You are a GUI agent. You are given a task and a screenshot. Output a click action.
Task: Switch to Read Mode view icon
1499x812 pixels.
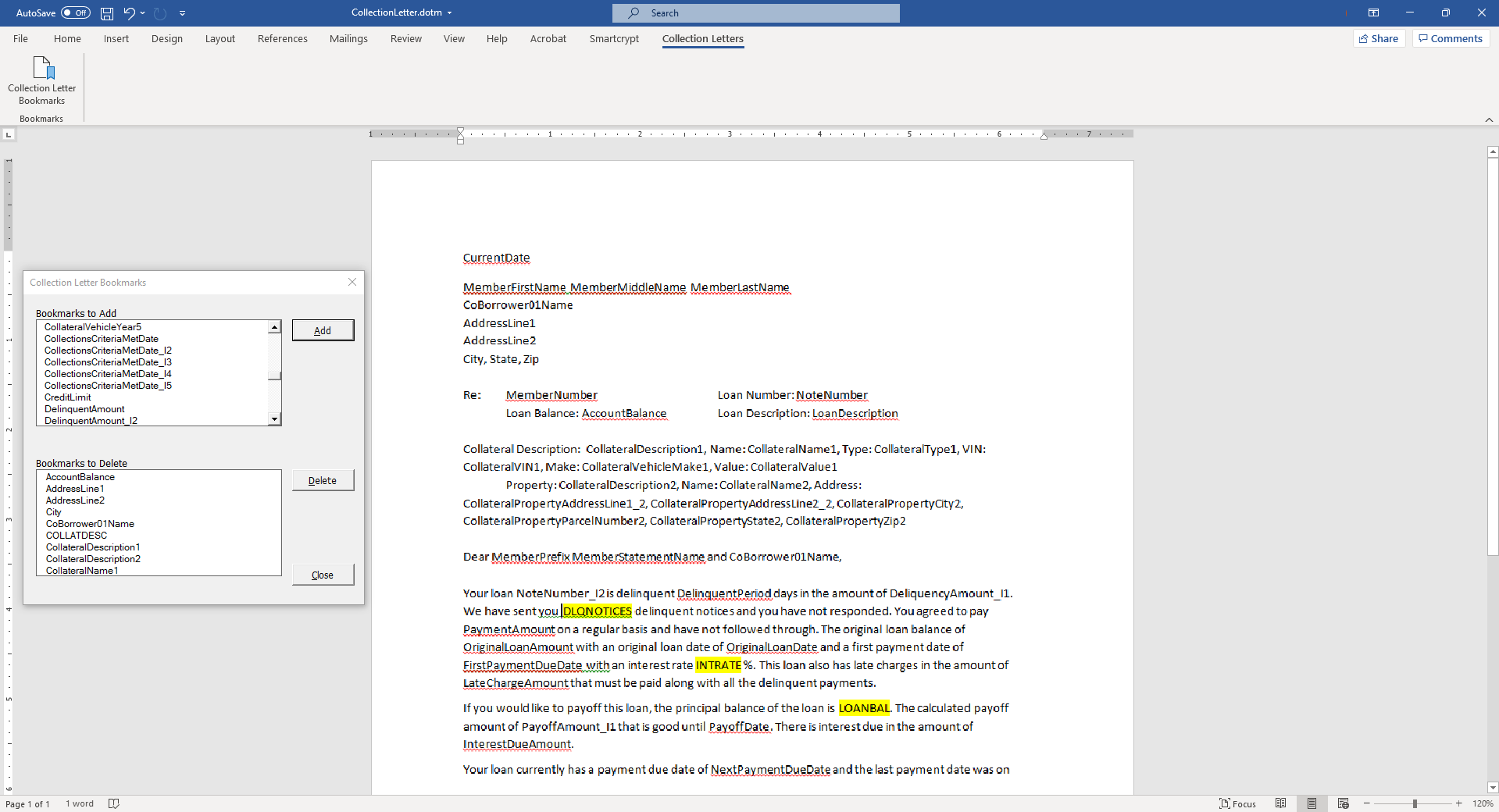[x=1280, y=803]
